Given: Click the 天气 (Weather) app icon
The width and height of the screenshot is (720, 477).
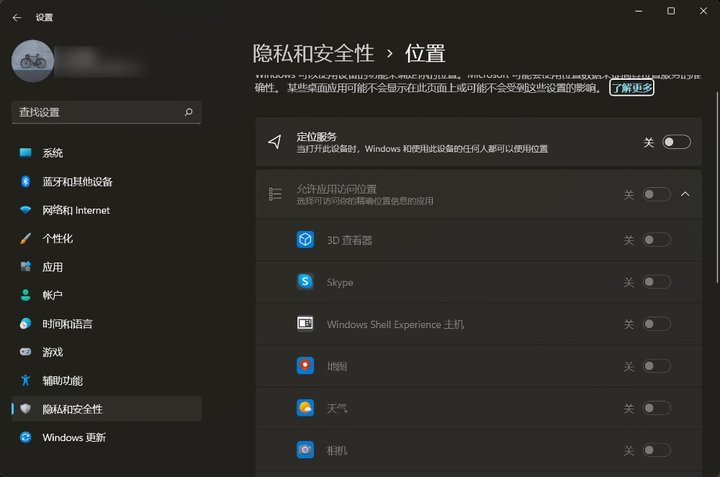Looking at the screenshot, I should pos(305,408).
